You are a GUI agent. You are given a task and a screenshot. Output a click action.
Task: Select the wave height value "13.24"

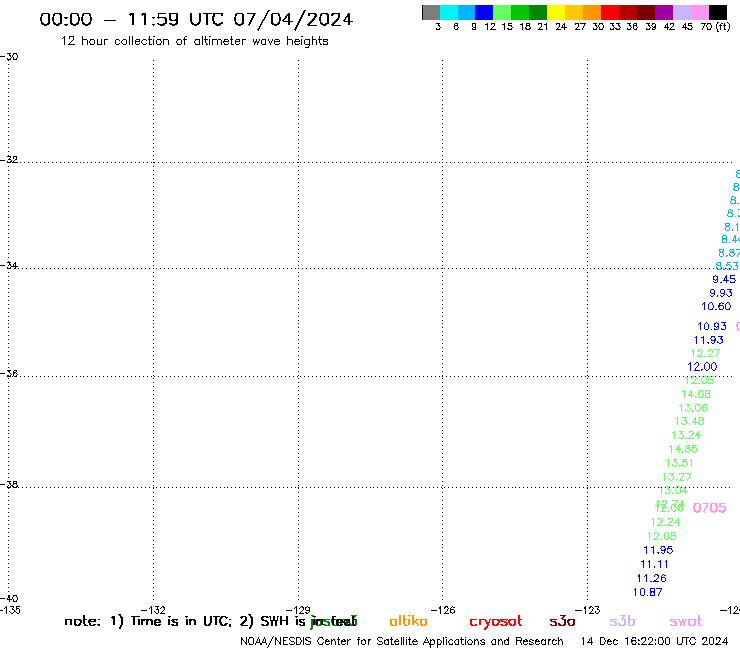[x=686, y=435]
